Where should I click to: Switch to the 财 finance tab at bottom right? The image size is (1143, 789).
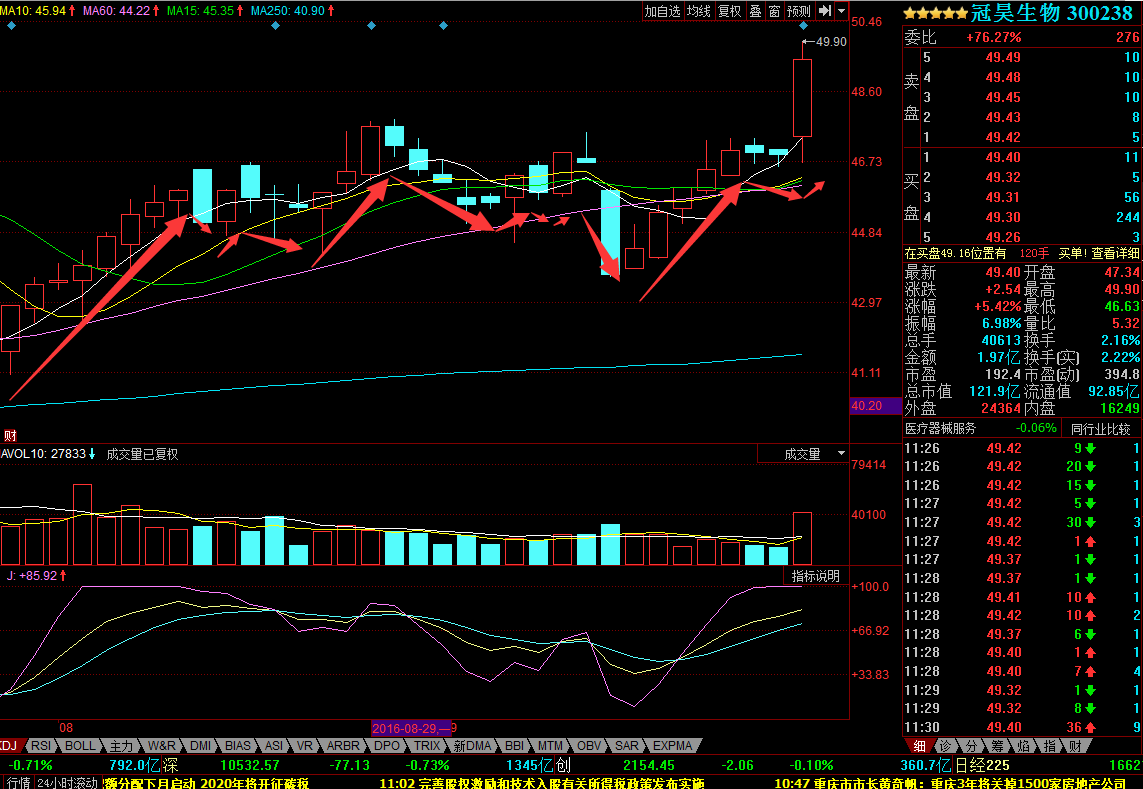click(1075, 745)
